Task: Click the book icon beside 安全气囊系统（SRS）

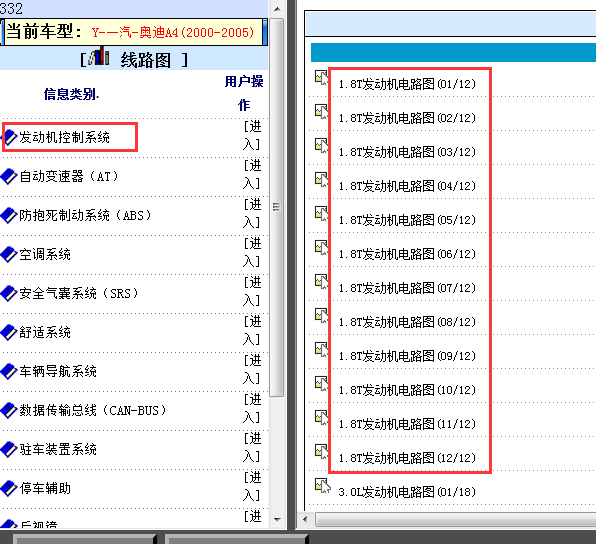Action: coord(9,293)
